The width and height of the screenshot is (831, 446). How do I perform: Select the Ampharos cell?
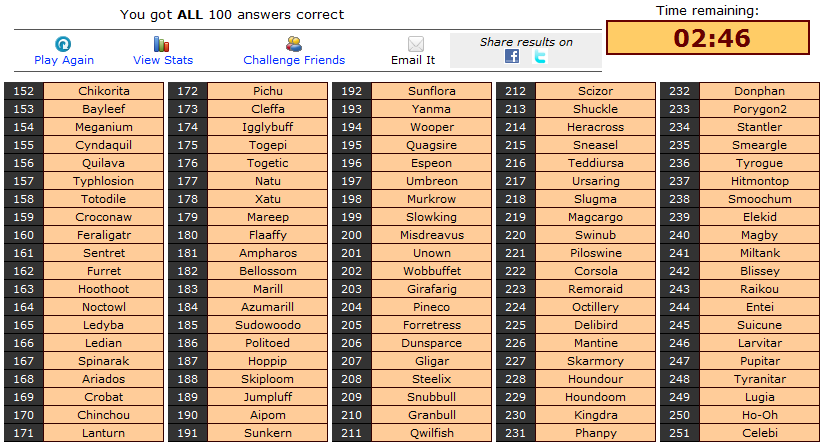[x=268, y=253]
